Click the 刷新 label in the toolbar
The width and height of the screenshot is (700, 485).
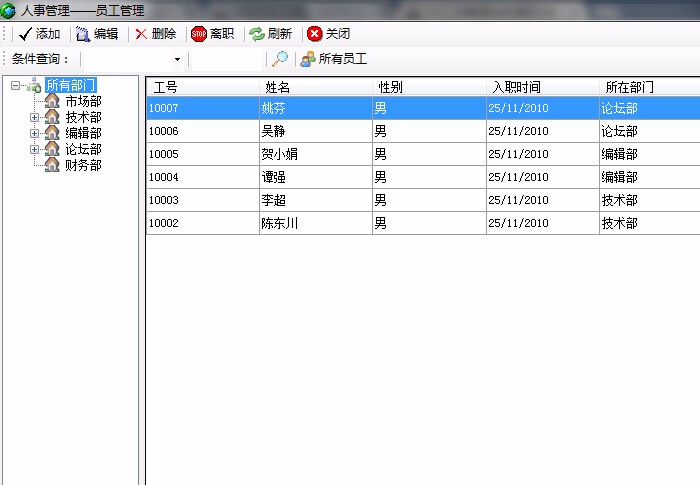(279, 34)
